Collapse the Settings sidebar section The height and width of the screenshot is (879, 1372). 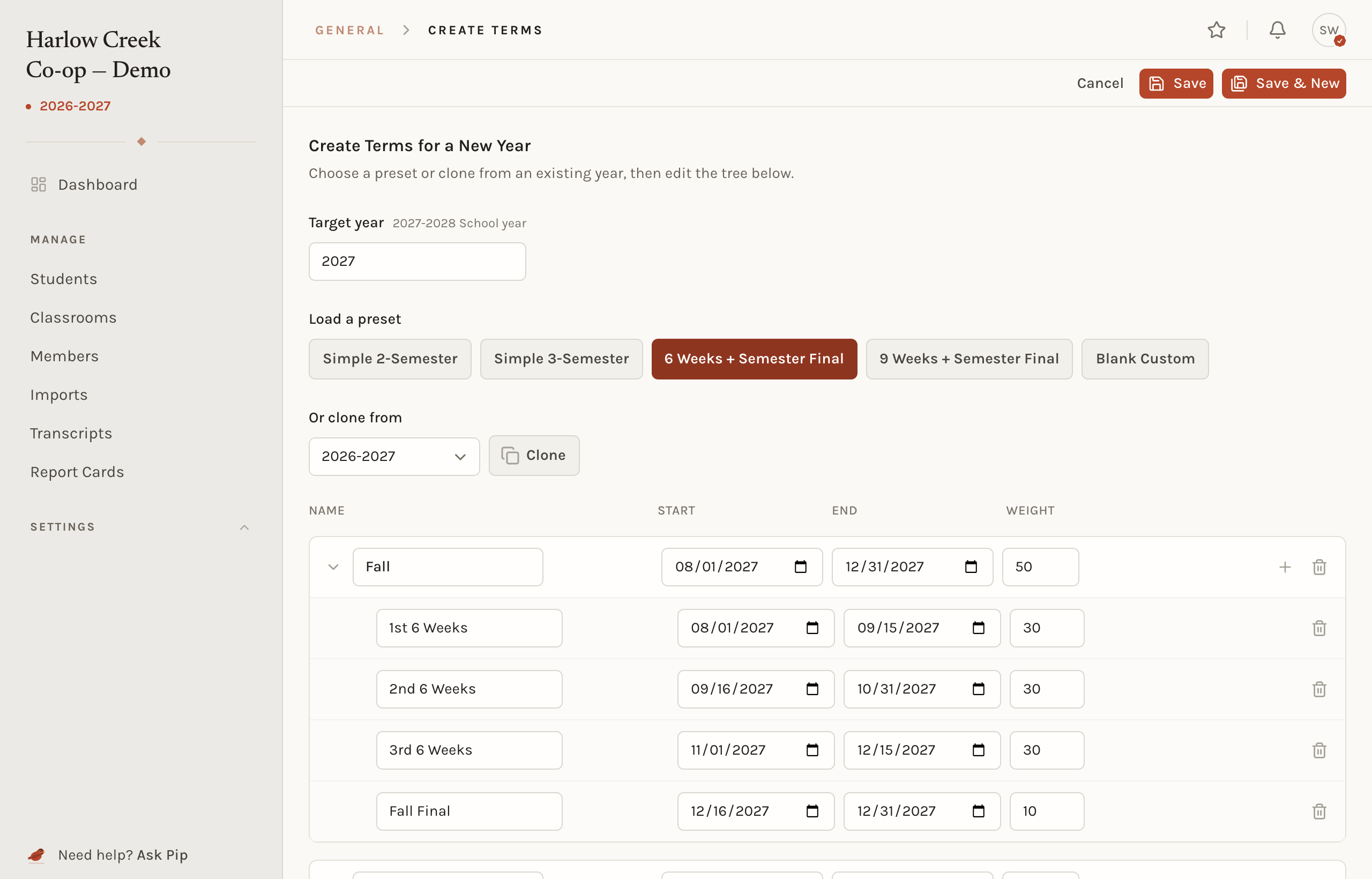point(244,527)
